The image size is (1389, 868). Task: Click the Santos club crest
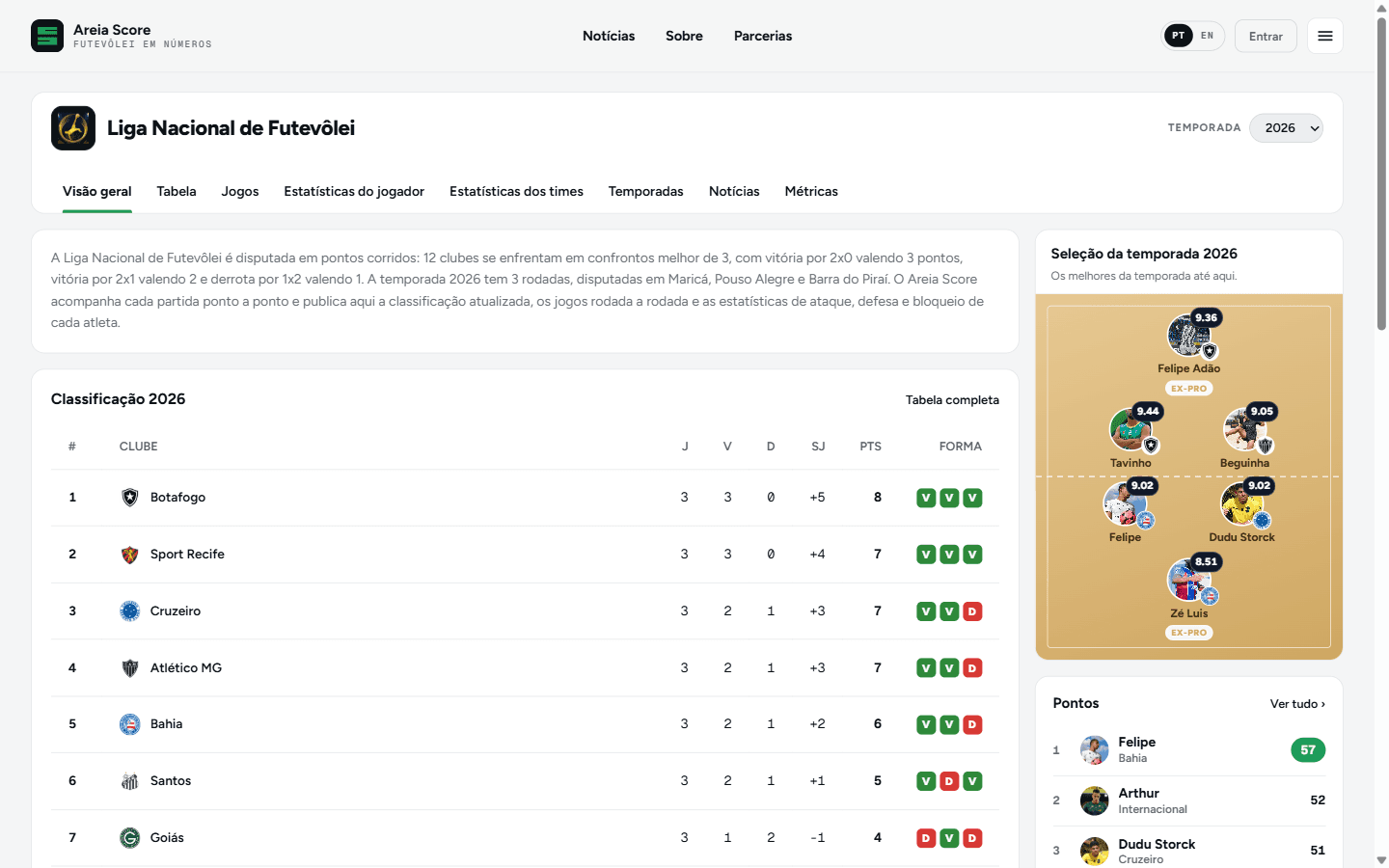click(130, 781)
